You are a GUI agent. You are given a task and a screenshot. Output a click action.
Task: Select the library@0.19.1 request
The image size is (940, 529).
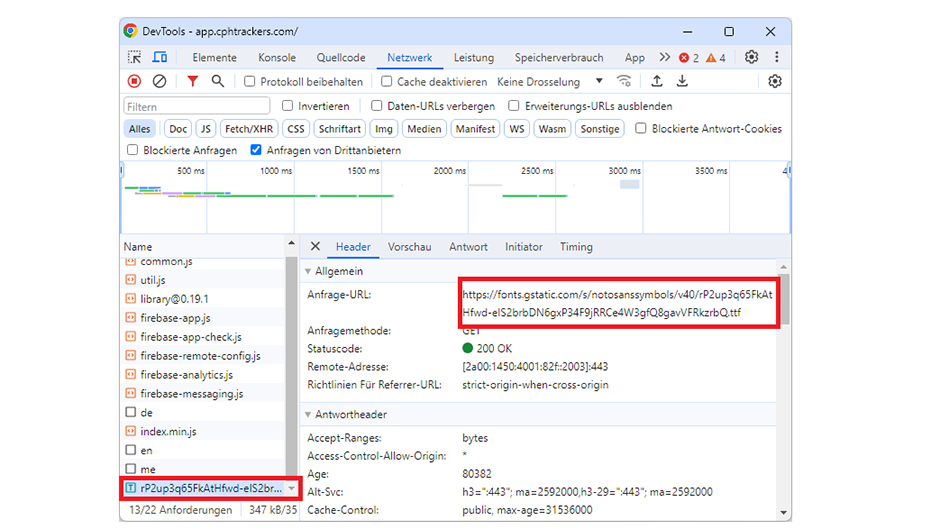tap(203, 299)
